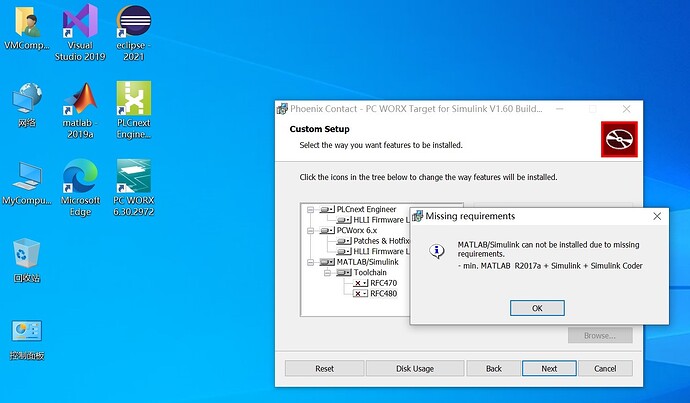Viewport: 690px width, 403px height.
Task: Cancel the PC WORX Target installation
Action: pos(605,369)
